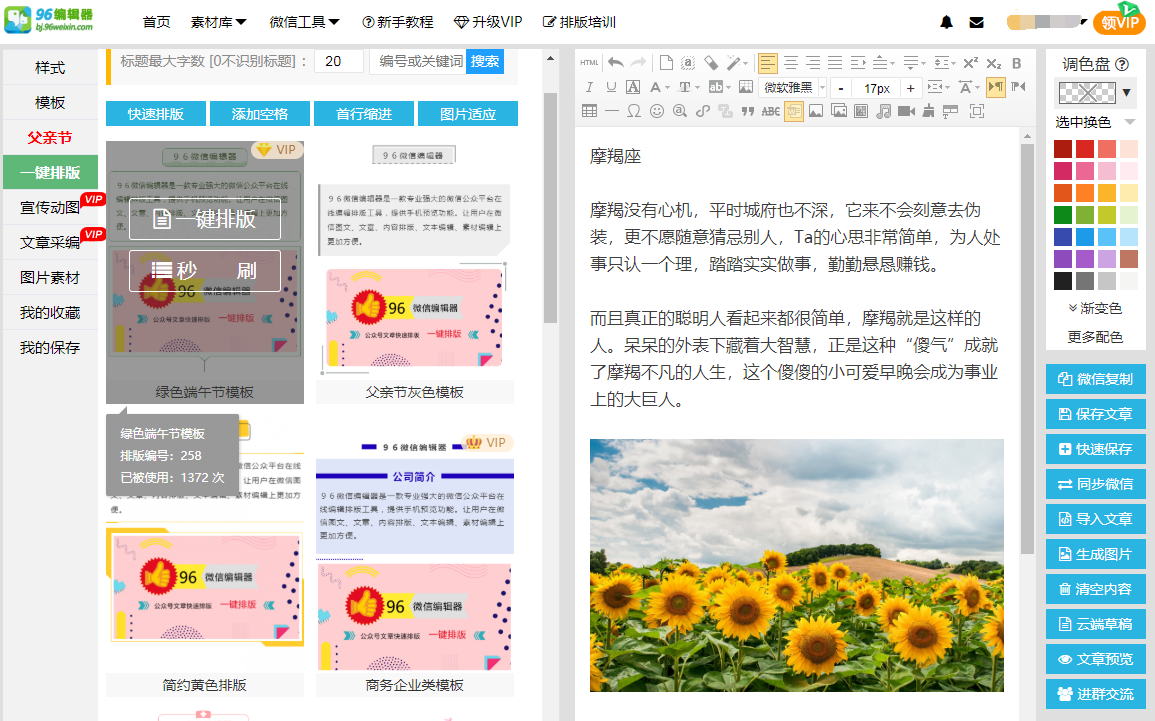
Task: Apply Bold formatting with the B icon
Action: click(x=1016, y=63)
